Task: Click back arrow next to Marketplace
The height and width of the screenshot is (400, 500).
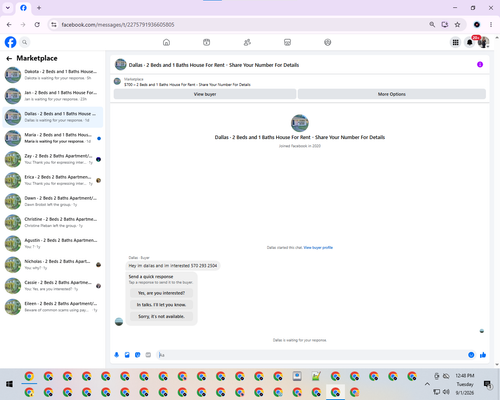Action: pos(9,59)
